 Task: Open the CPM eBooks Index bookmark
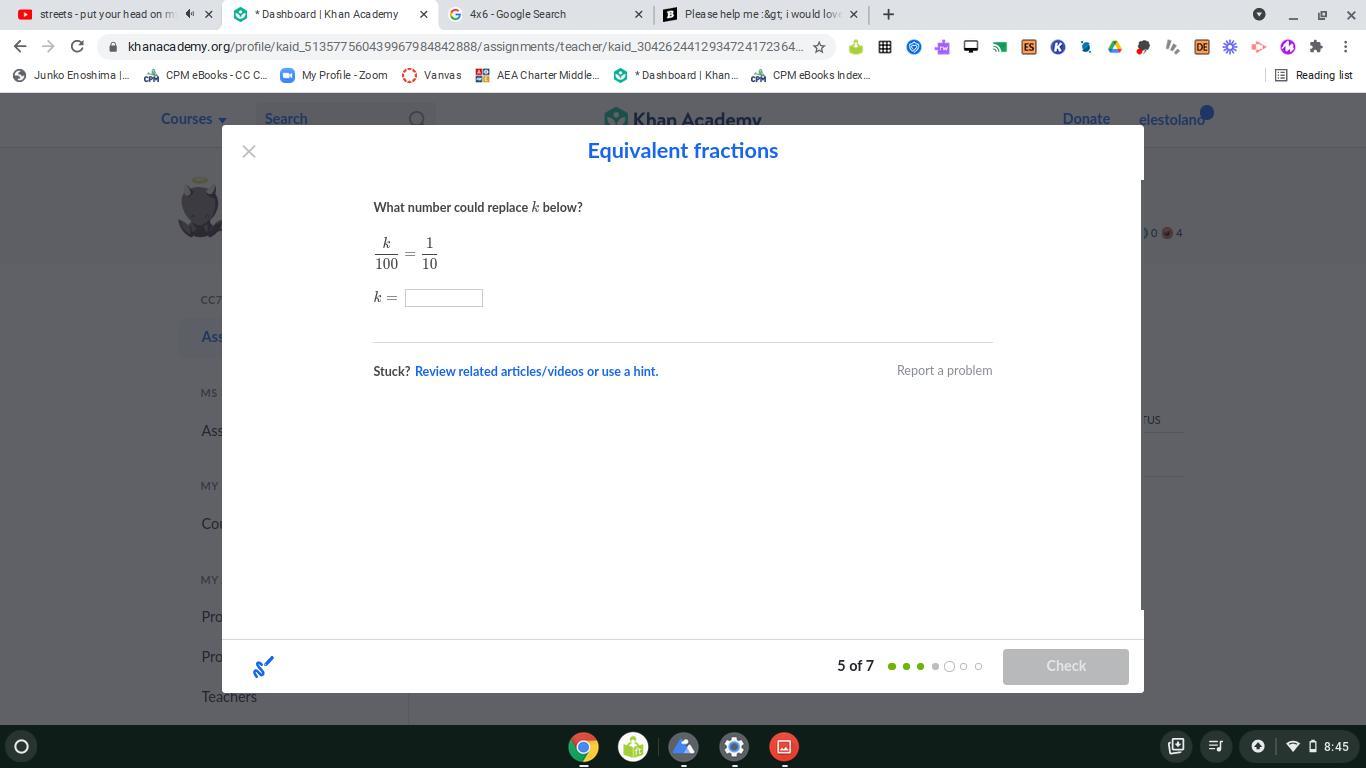coord(811,75)
